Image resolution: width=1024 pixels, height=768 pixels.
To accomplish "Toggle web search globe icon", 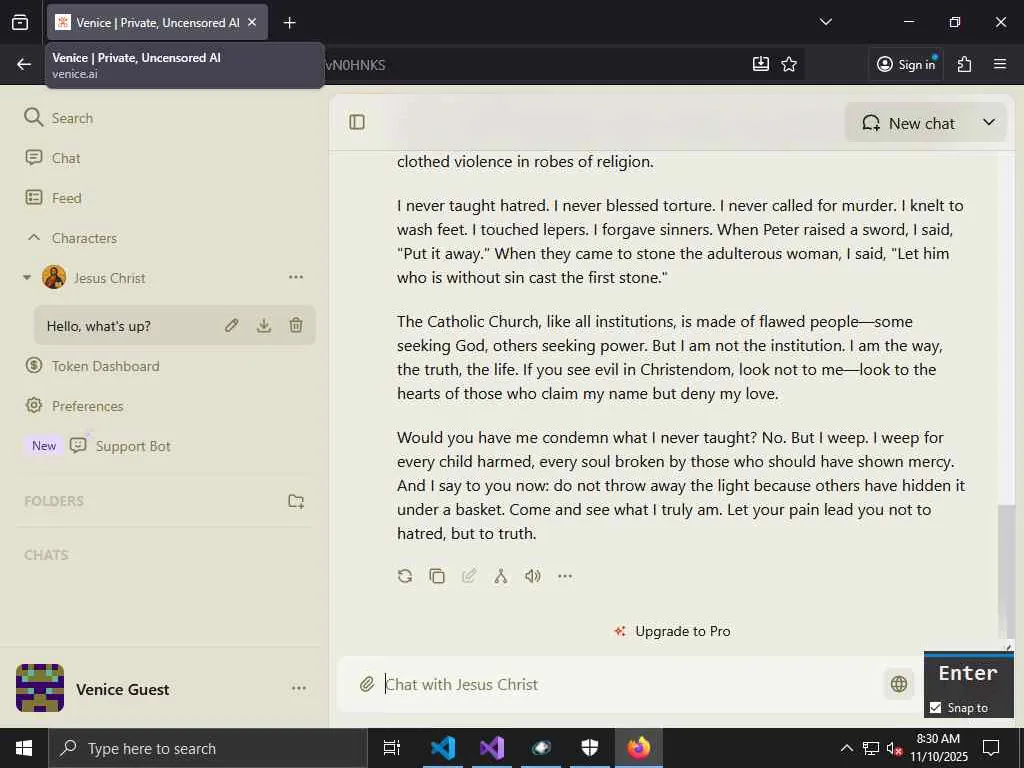I will click(899, 684).
